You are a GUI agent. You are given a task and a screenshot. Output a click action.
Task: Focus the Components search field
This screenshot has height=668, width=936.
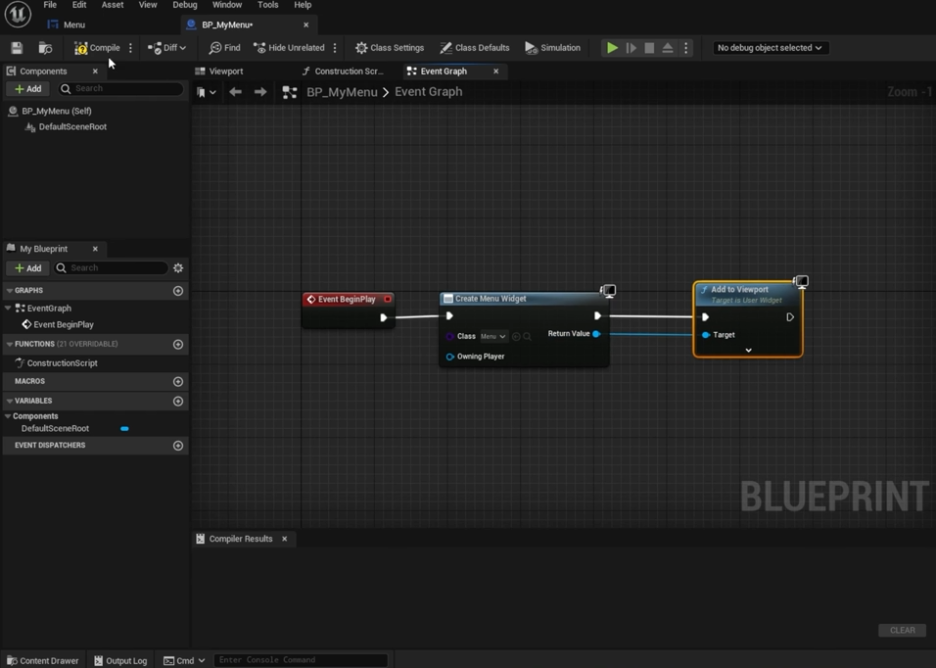pyautogui.click(x=121, y=88)
